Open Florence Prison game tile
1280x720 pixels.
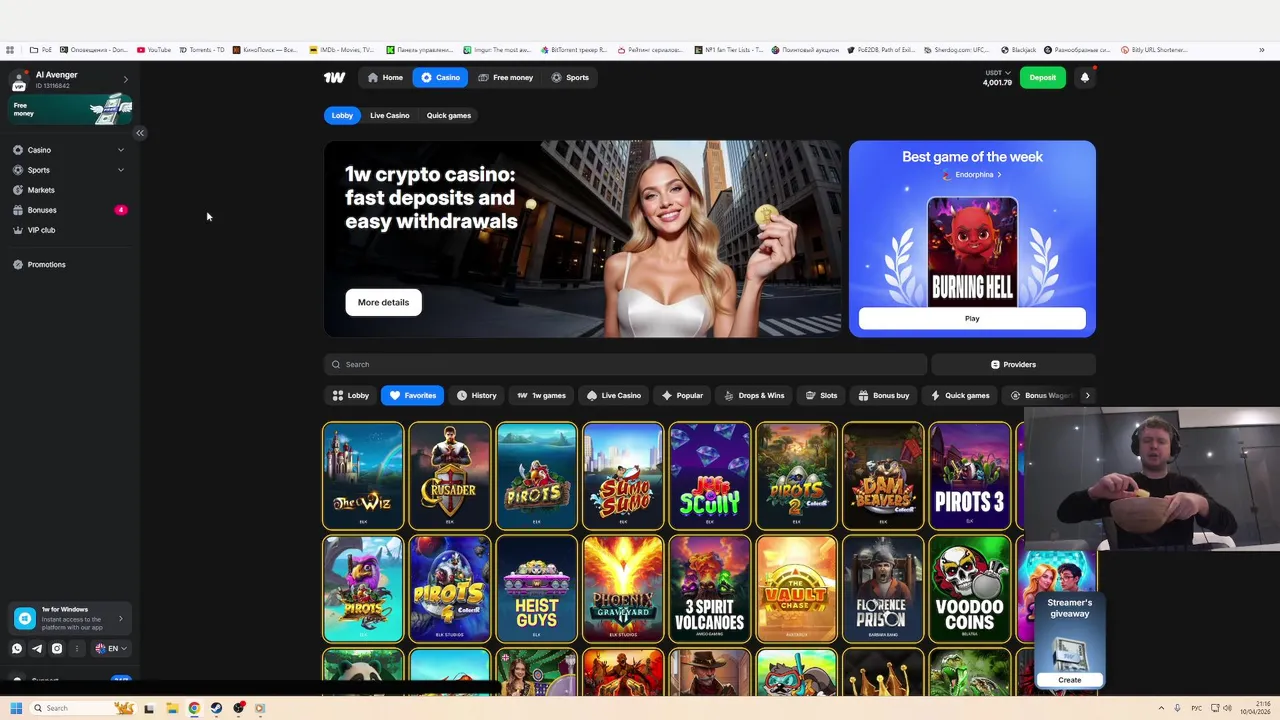pos(883,589)
